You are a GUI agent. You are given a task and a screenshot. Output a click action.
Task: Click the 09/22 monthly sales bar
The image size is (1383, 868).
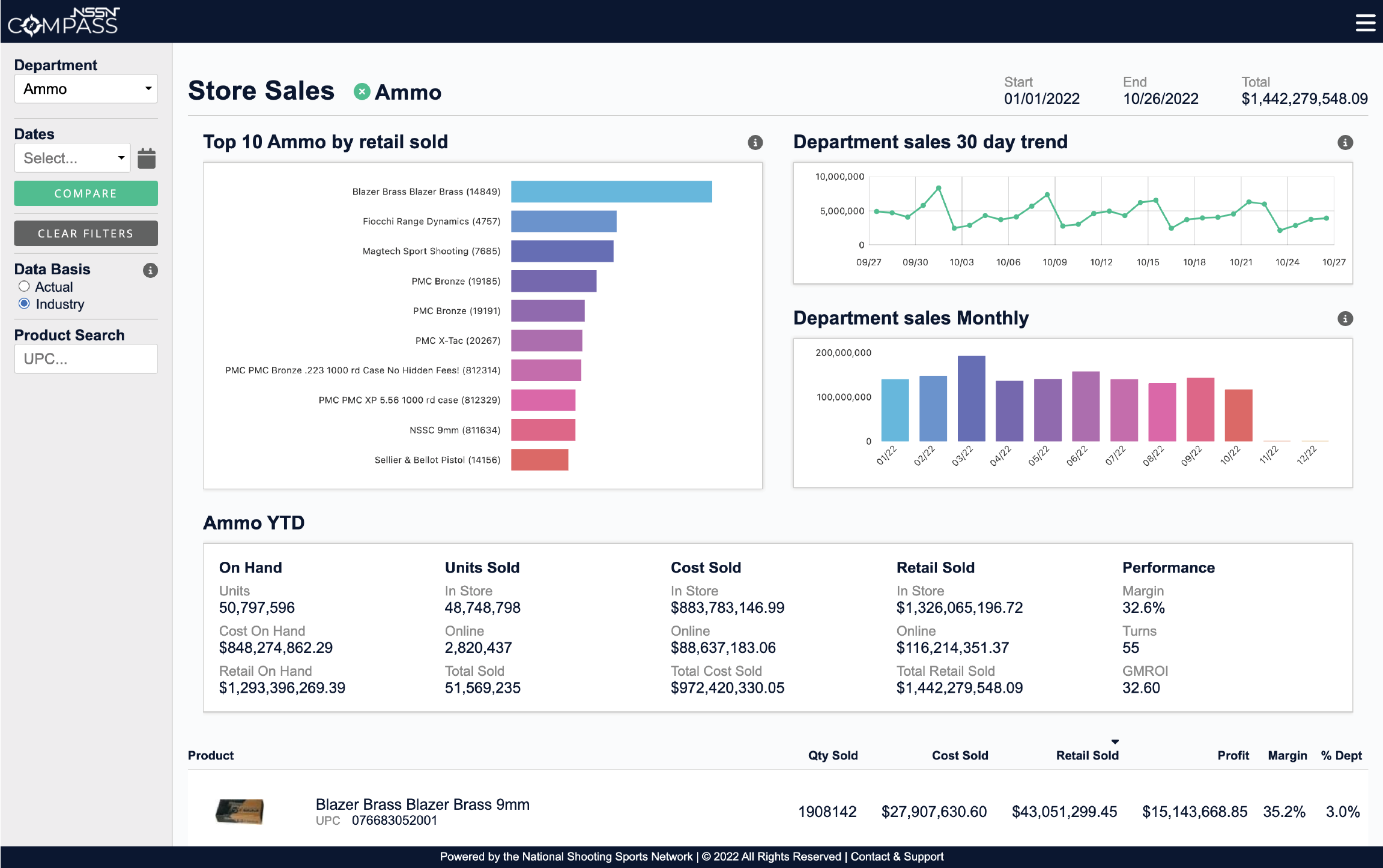coord(1200,410)
